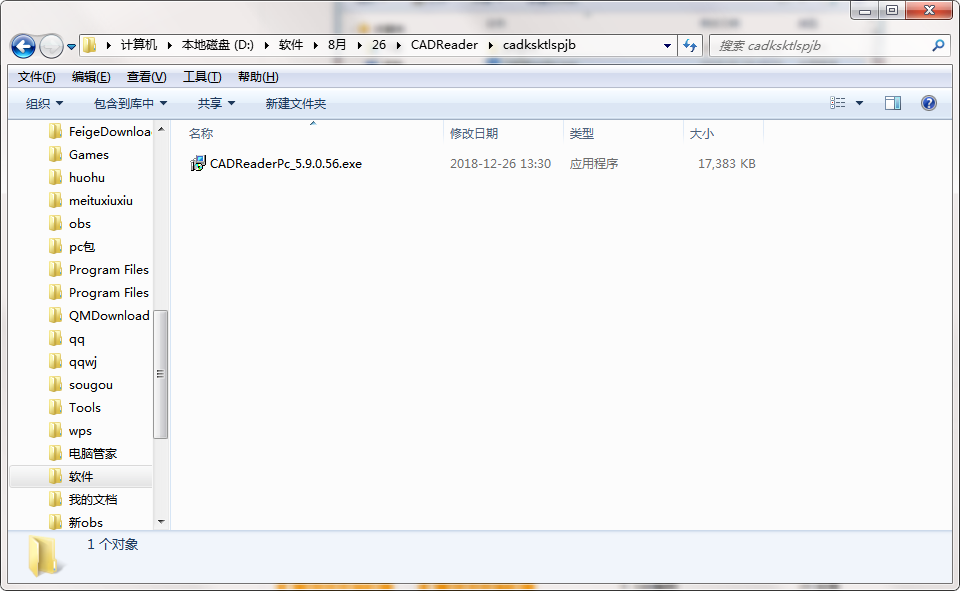Maximize the explorer window
The width and height of the screenshot is (960, 591).
tap(892, 10)
